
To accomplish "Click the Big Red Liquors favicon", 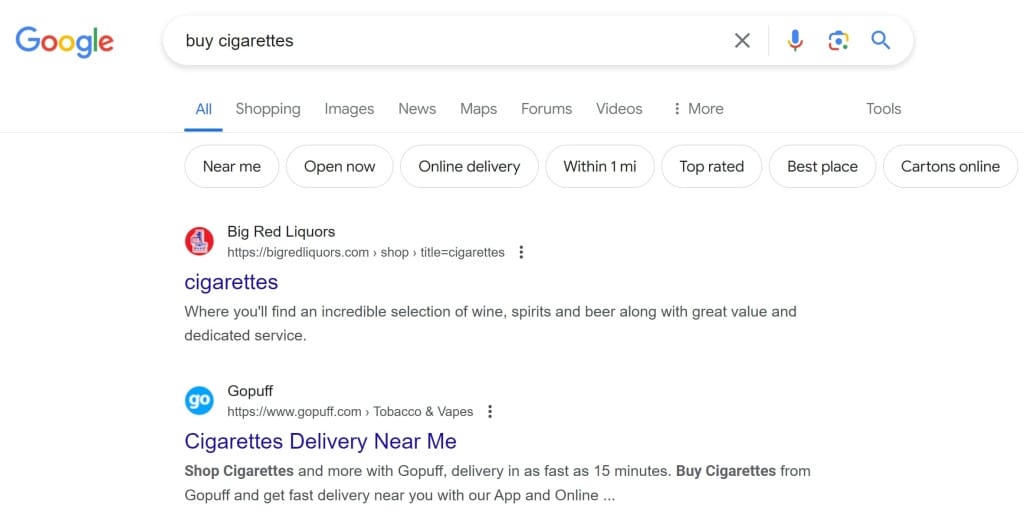I will click(199, 241).
